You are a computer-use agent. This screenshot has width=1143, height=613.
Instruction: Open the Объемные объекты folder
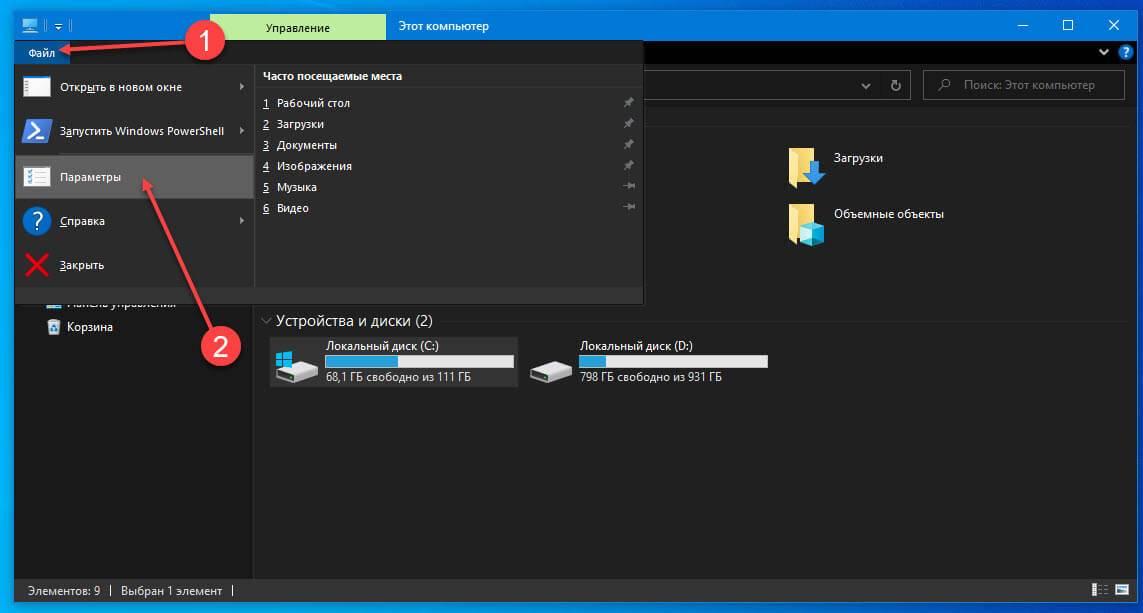[x=866, y=224]
